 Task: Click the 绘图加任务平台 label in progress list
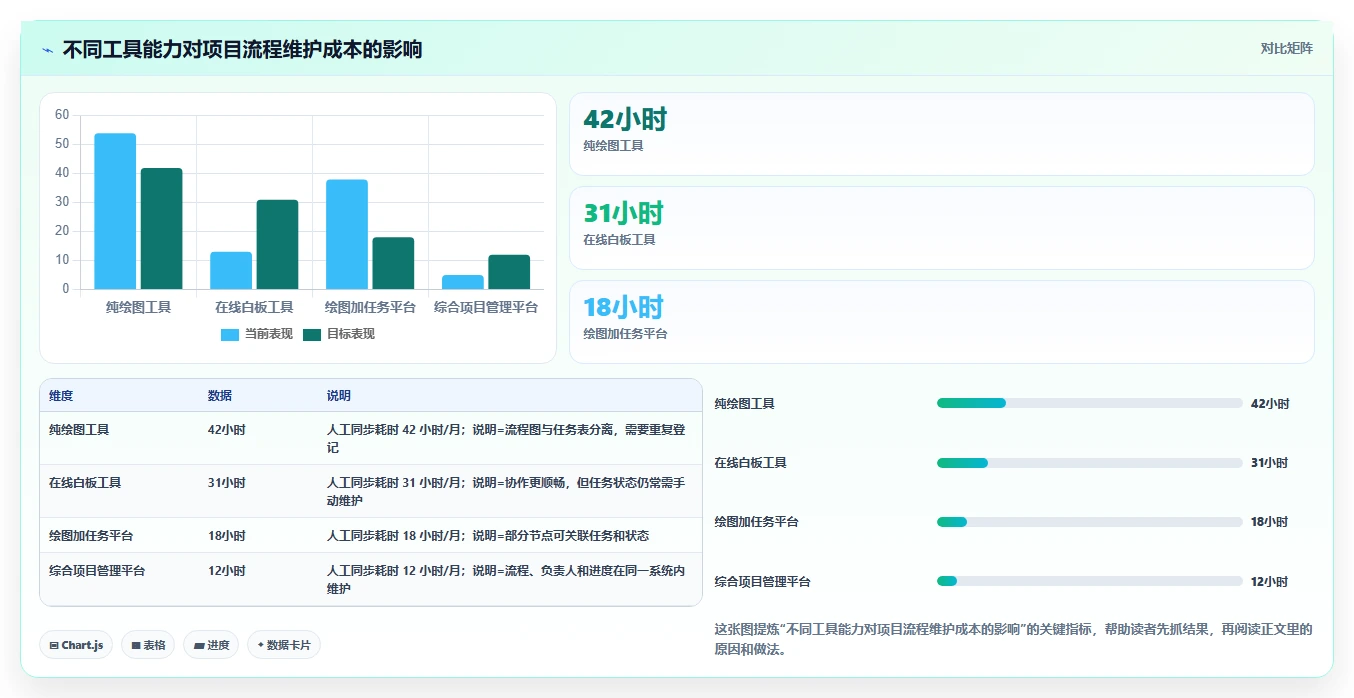coord(756,522)
